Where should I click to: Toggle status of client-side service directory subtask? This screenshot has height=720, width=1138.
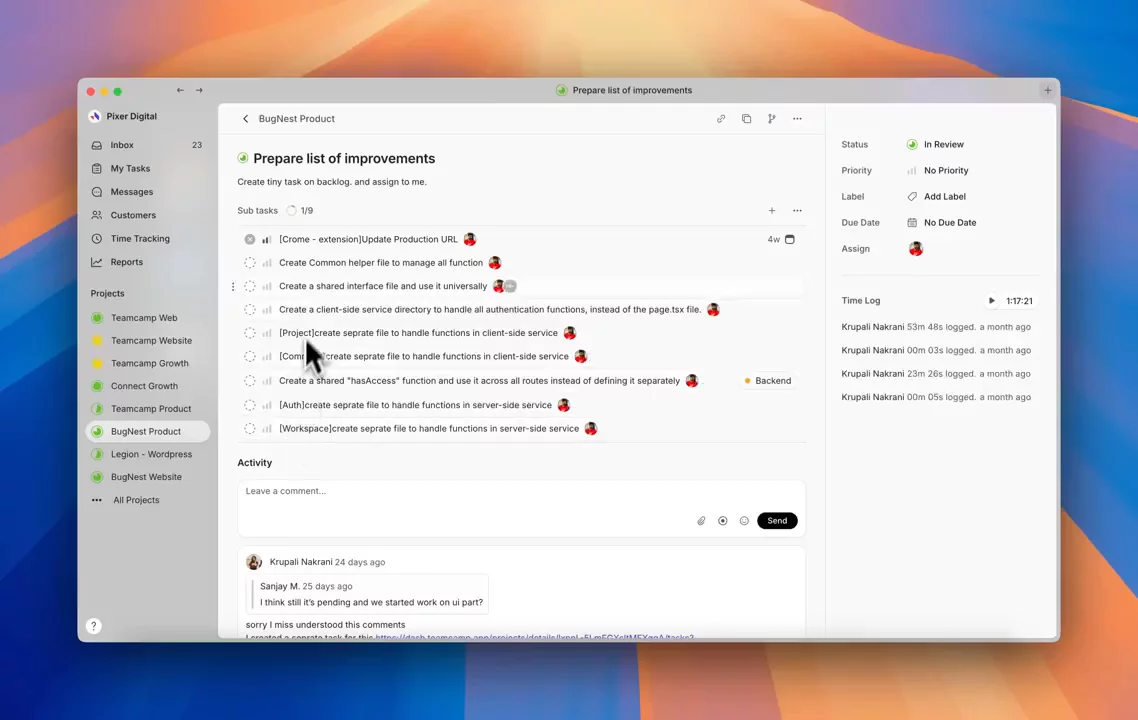(250, 309)
